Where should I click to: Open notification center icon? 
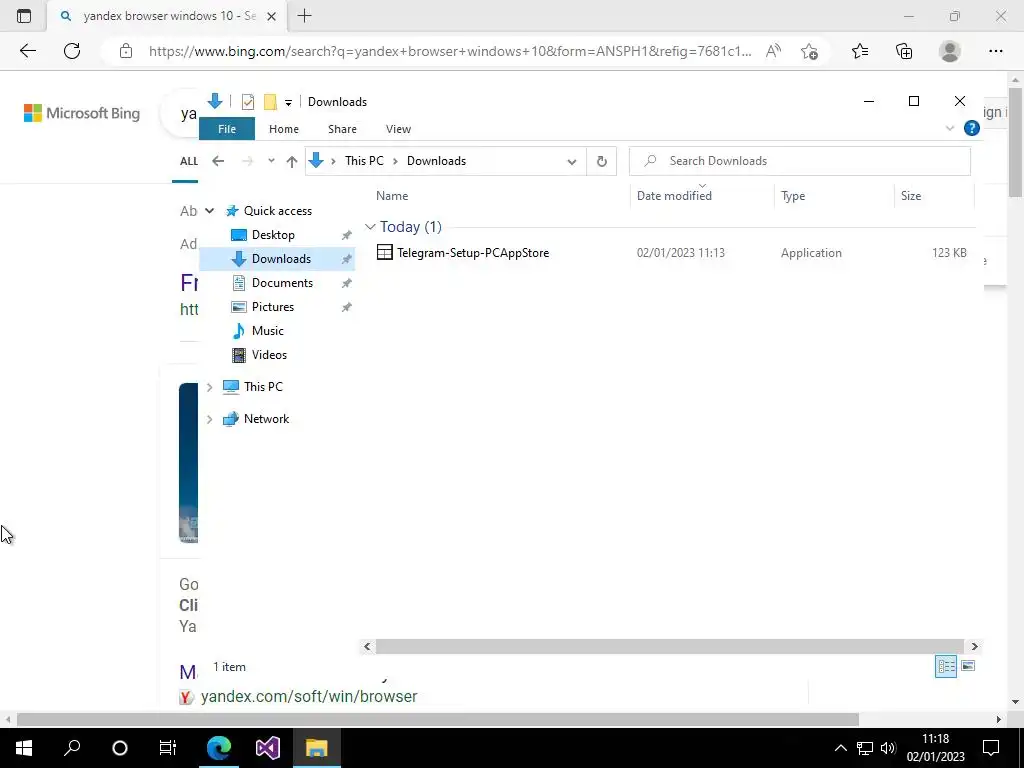pos(991,748)
